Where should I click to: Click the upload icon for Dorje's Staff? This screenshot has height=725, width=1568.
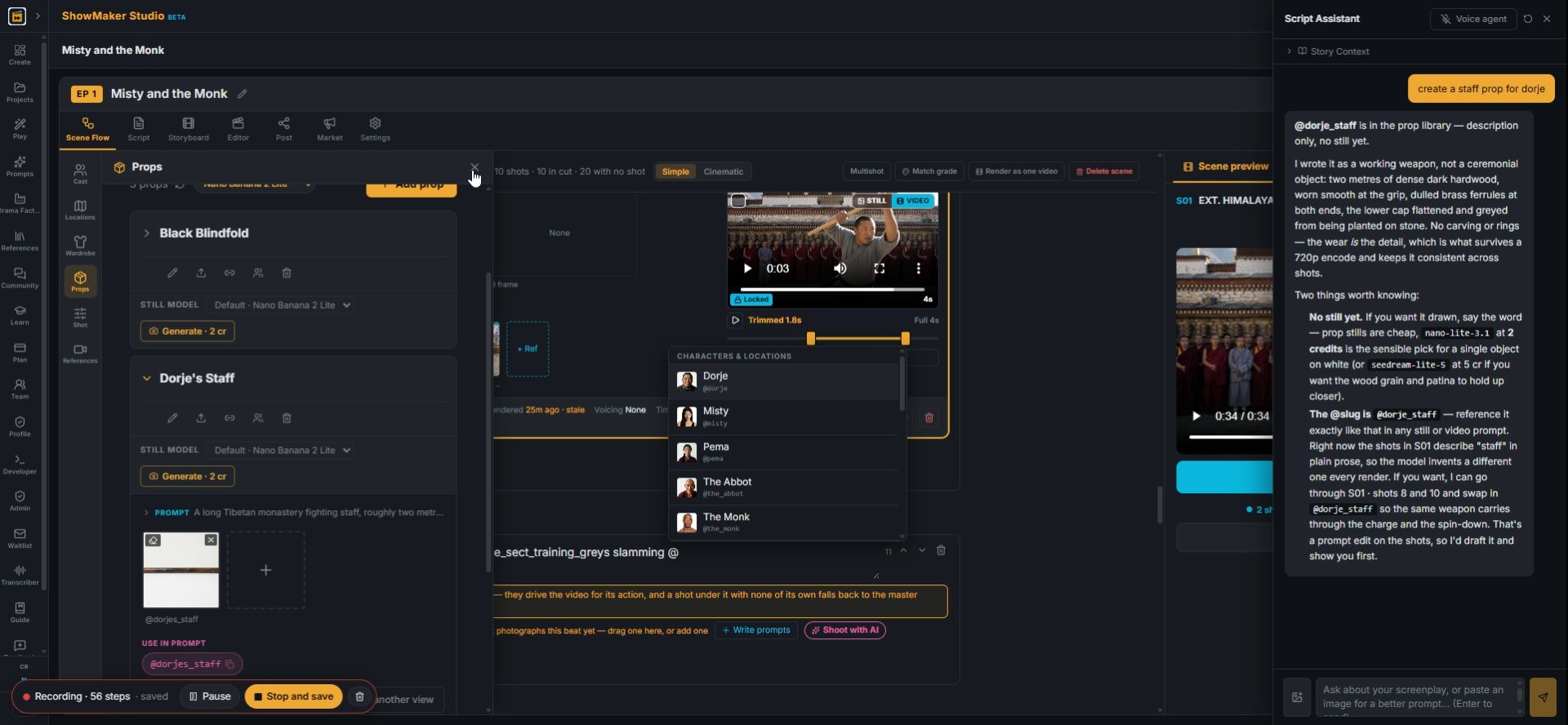click(201, 418)
